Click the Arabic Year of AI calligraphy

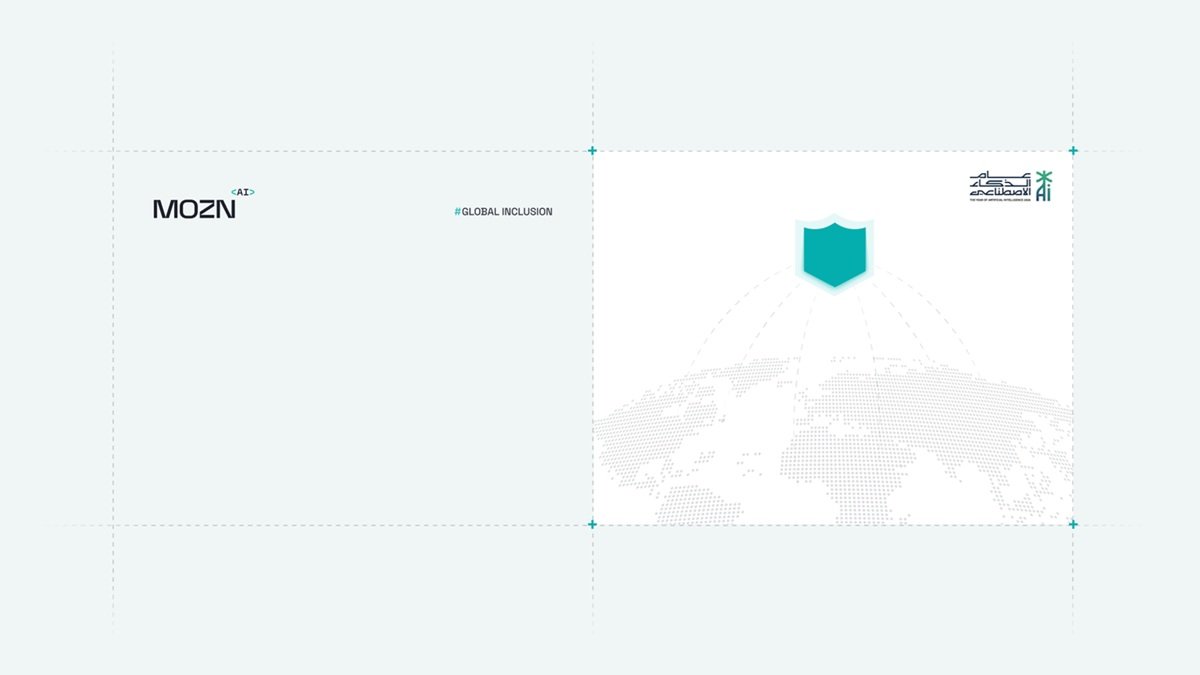pos(1000,185)
